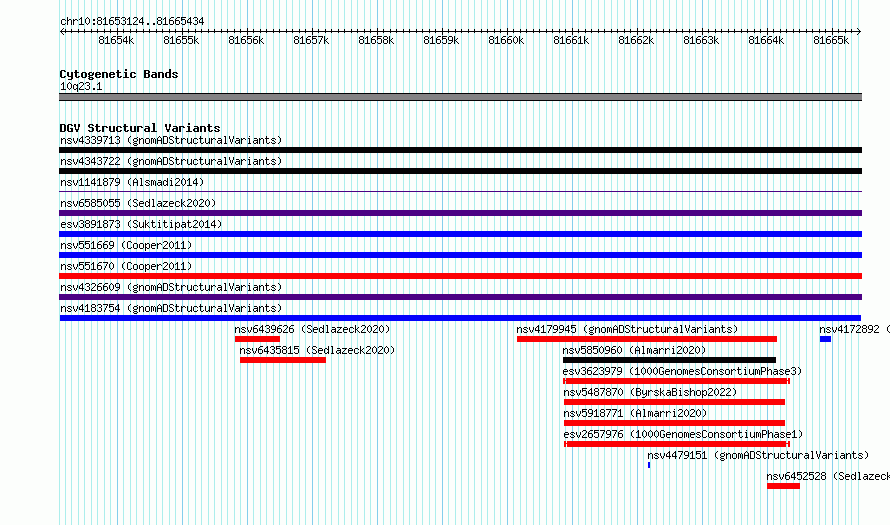The image size is (890, 525).
Task: Select the nsv551669 Cooper2011 label
Action: (x=126, y=245)
